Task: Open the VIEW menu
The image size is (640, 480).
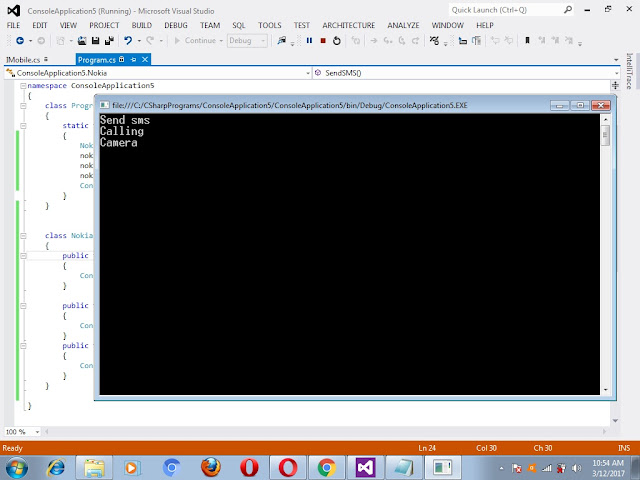Action: [x=68, y=25]
